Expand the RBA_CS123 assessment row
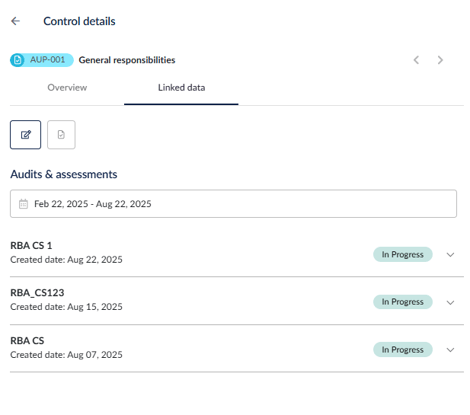Viewport: 470px width, 415px height. 450,302
